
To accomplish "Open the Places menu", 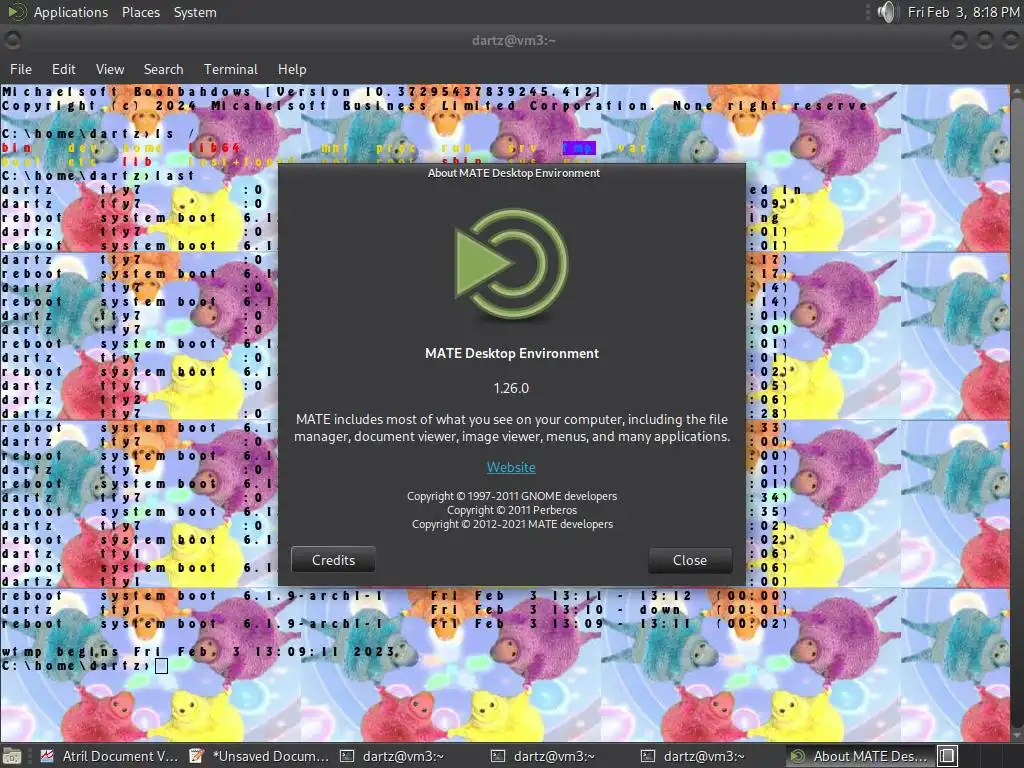I will click(x=140, y=12).
